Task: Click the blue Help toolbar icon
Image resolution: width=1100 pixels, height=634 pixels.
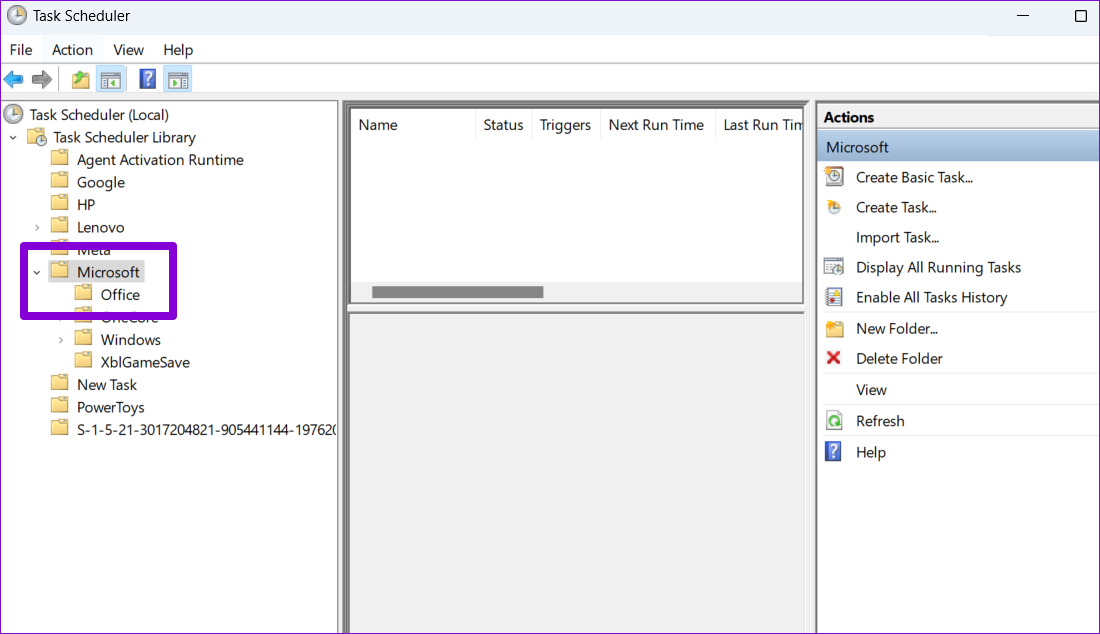Action: tap(147, 79)
